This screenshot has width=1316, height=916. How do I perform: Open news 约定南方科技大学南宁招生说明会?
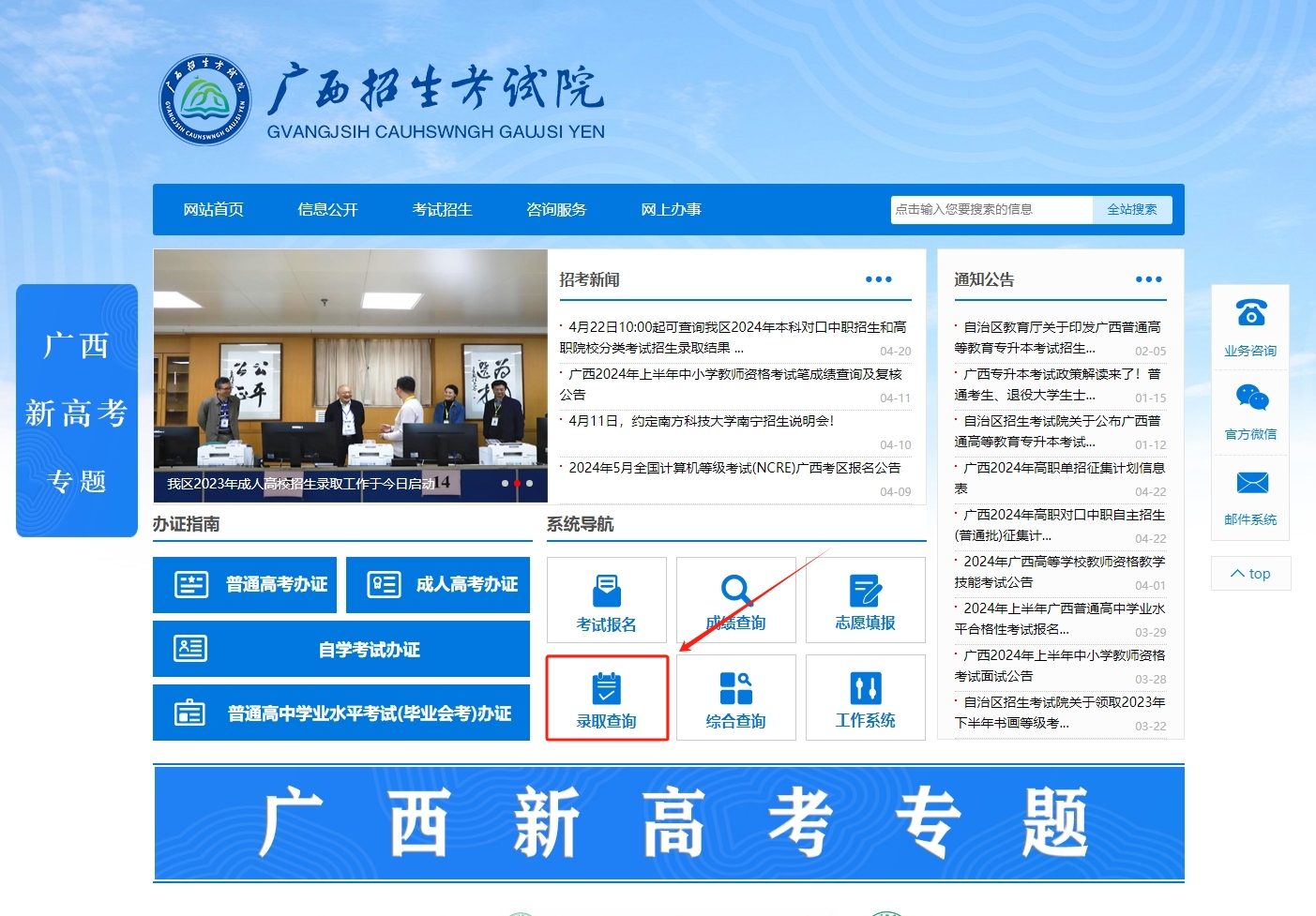coord(702,421)
